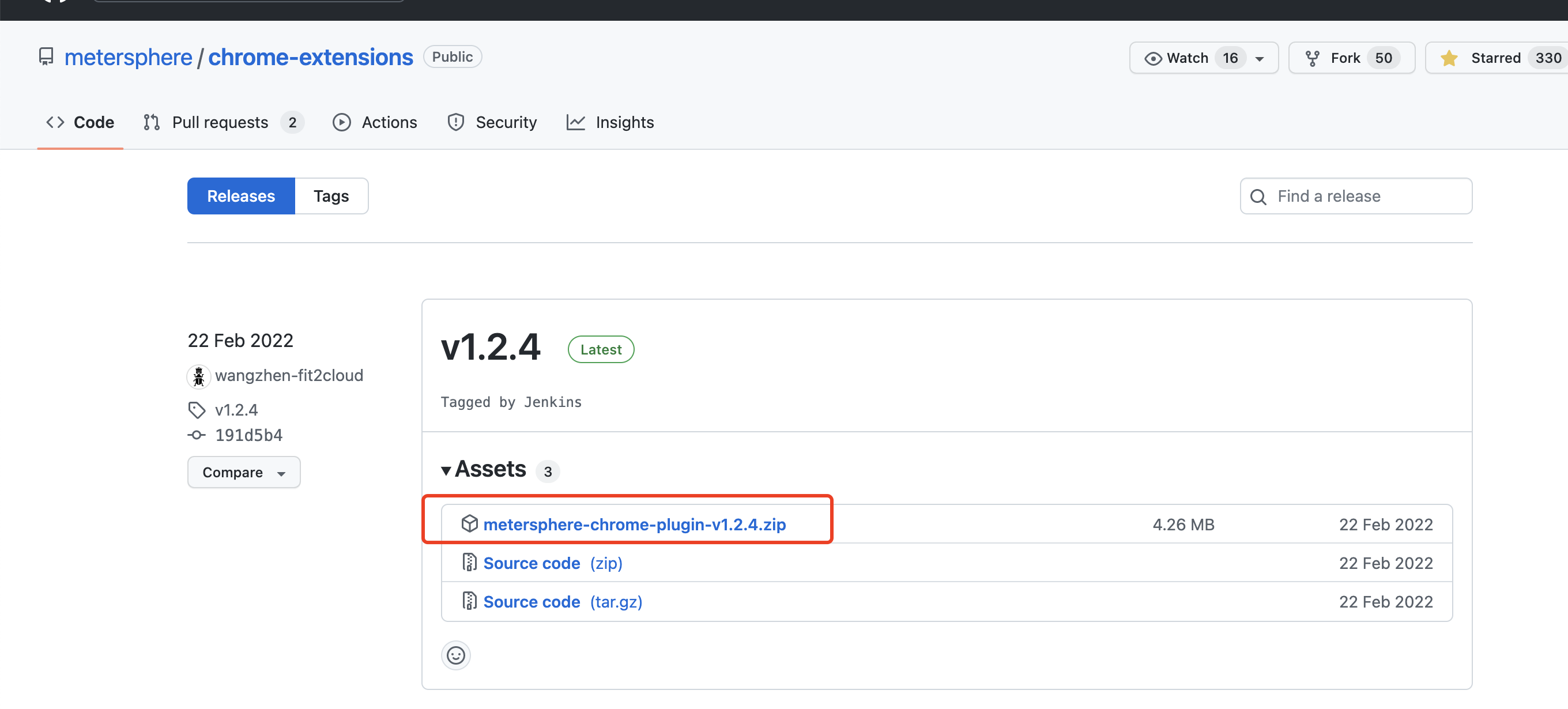Click the Actions play-circle icon
The image size is (1568, 709).
342,122
